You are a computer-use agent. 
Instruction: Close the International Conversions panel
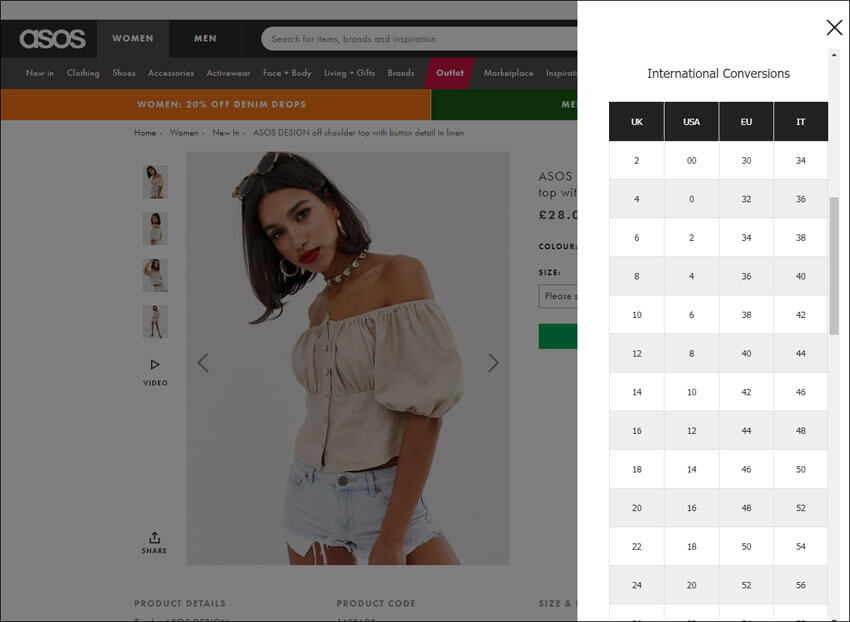834,27
